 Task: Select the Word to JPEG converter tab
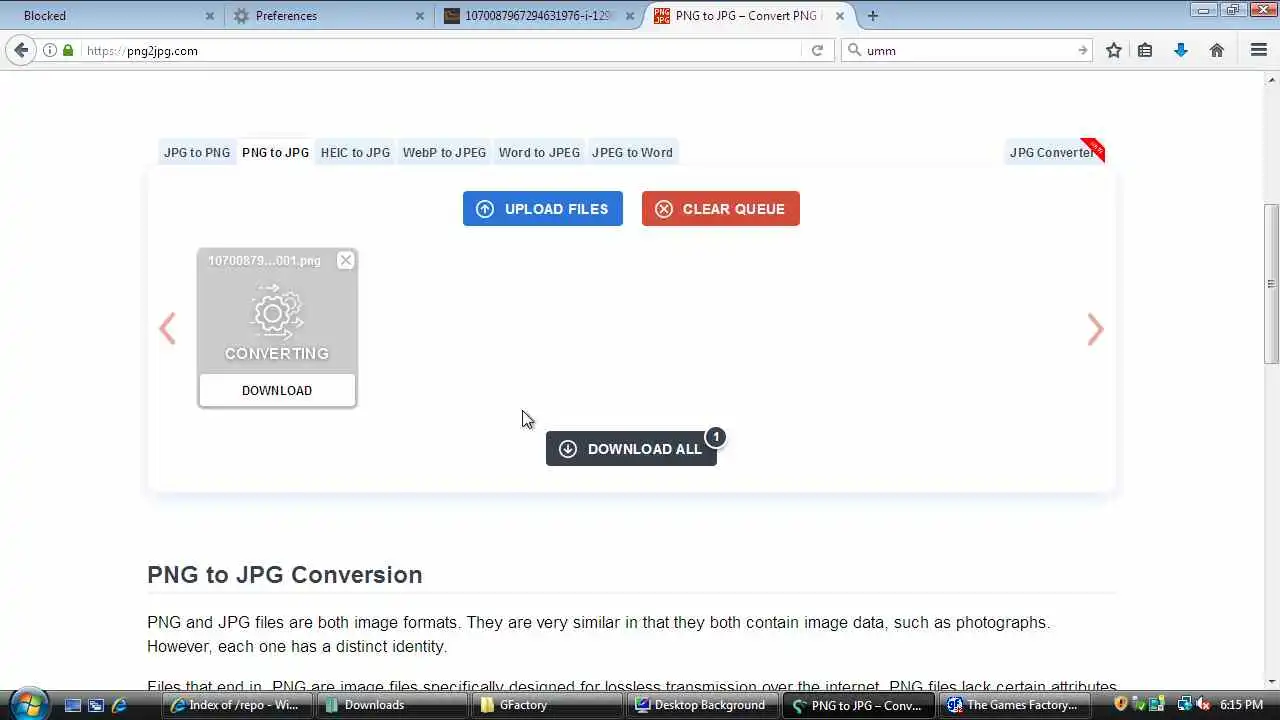pyautogui.click(x=539, y=152)
